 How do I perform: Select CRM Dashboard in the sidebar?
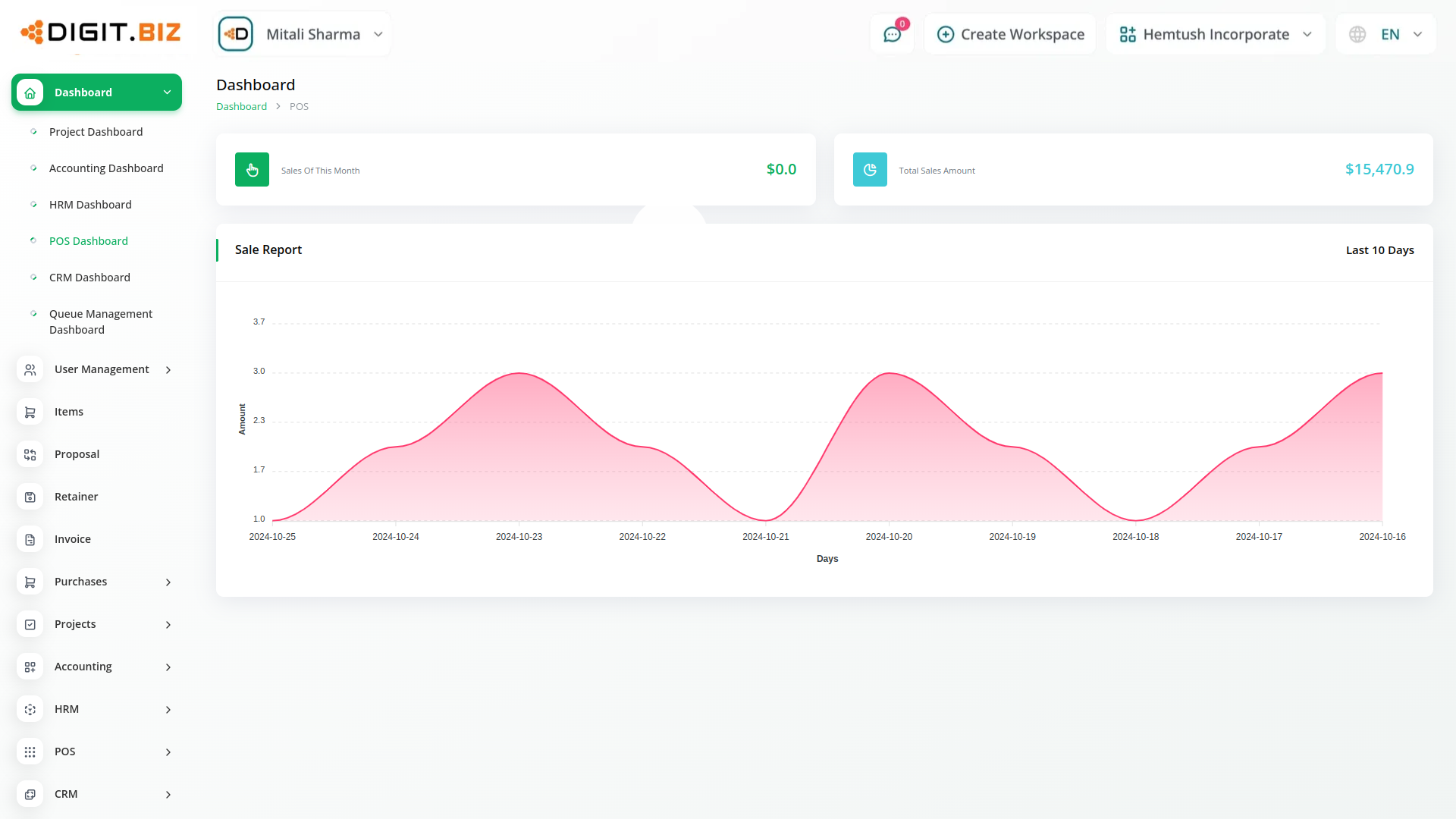point(89,278)
